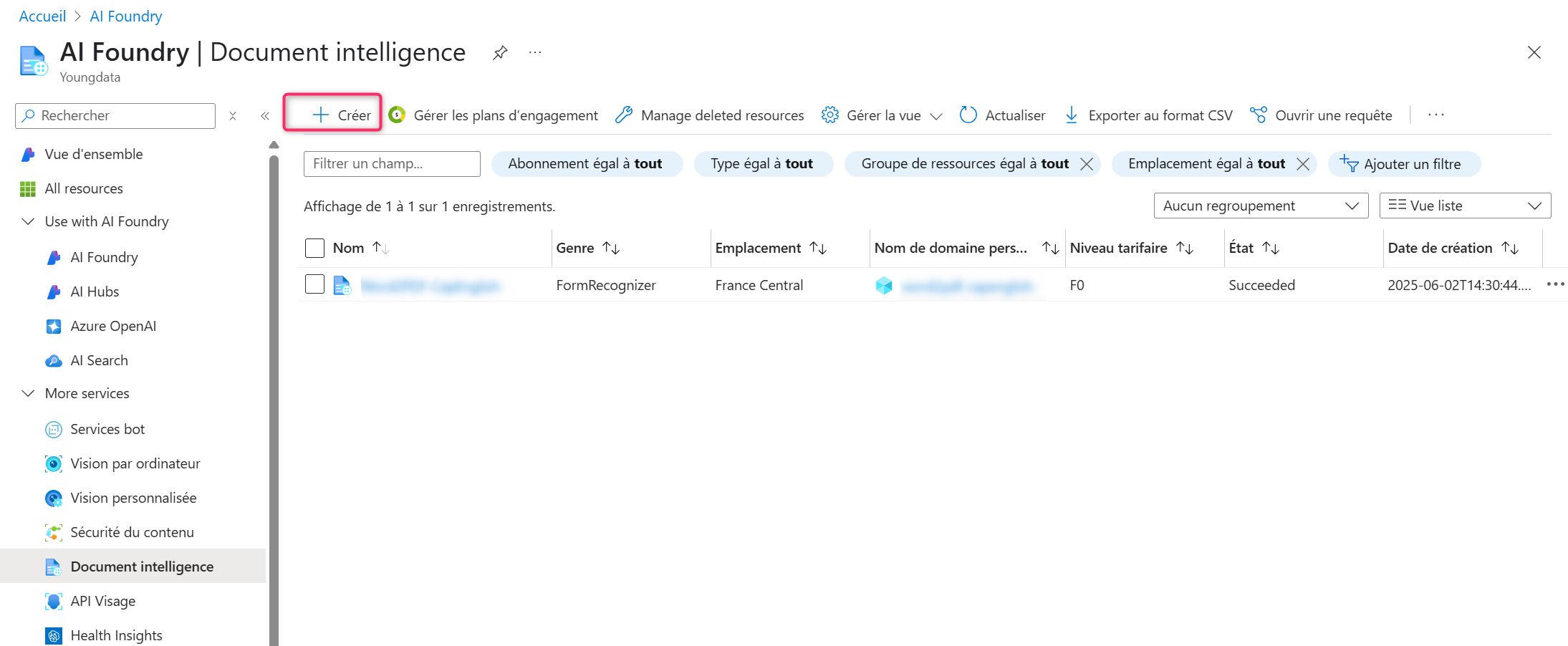The height and width of the screenshot is (646, 1568).
Task: Click the Accueil breadcrumb link
Action: pos(42,16)
